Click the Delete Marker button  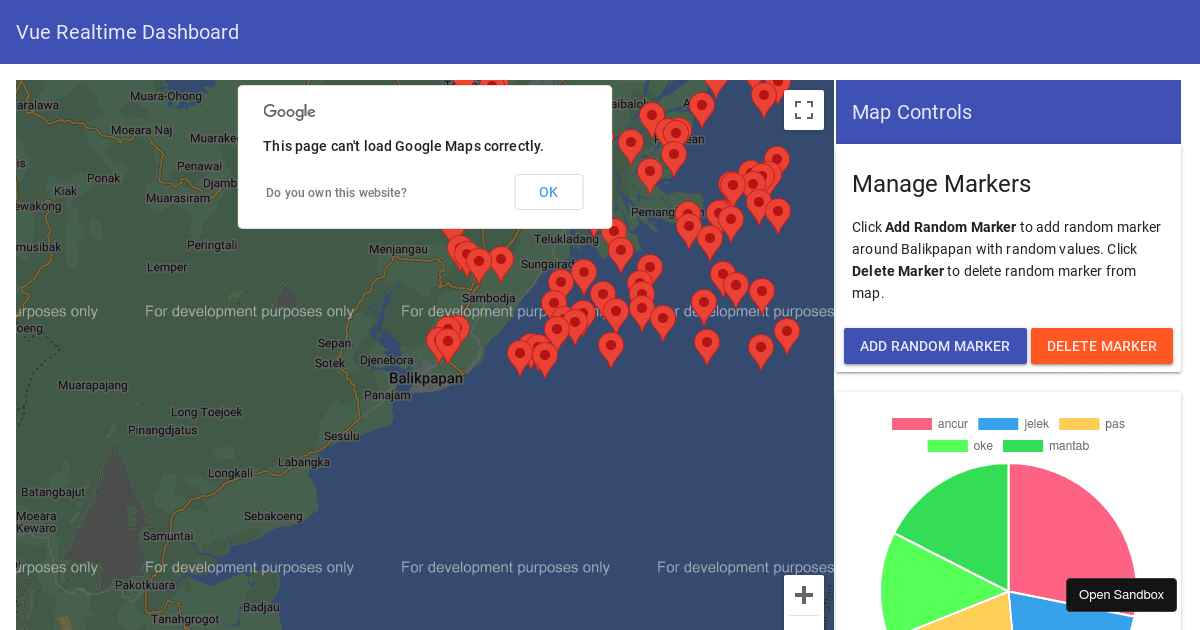[x=1101, y=346]
